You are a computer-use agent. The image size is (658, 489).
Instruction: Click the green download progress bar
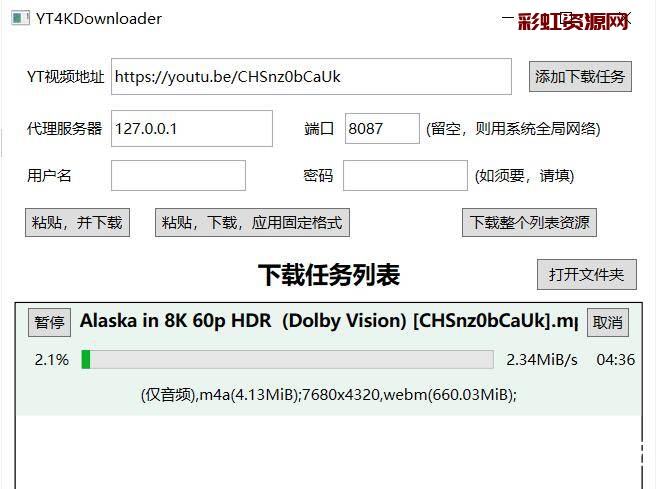(287, 360)
